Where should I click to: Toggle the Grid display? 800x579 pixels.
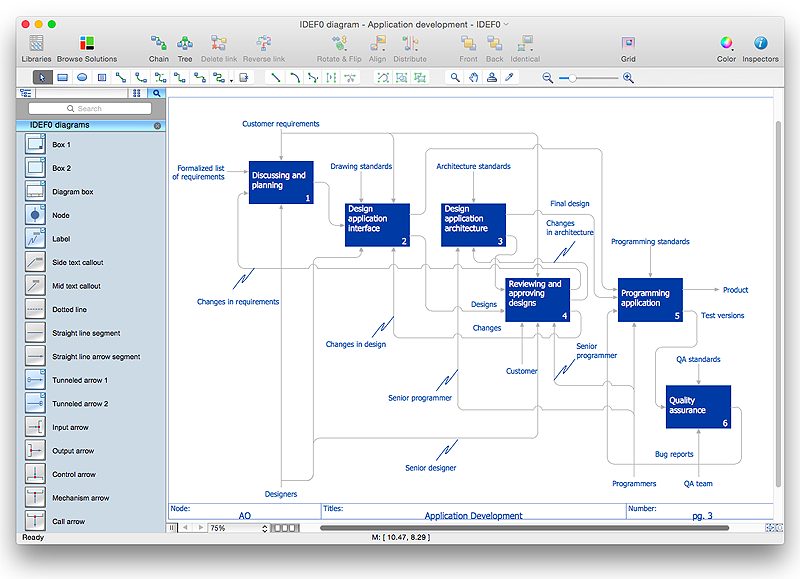tap(628, 44)
